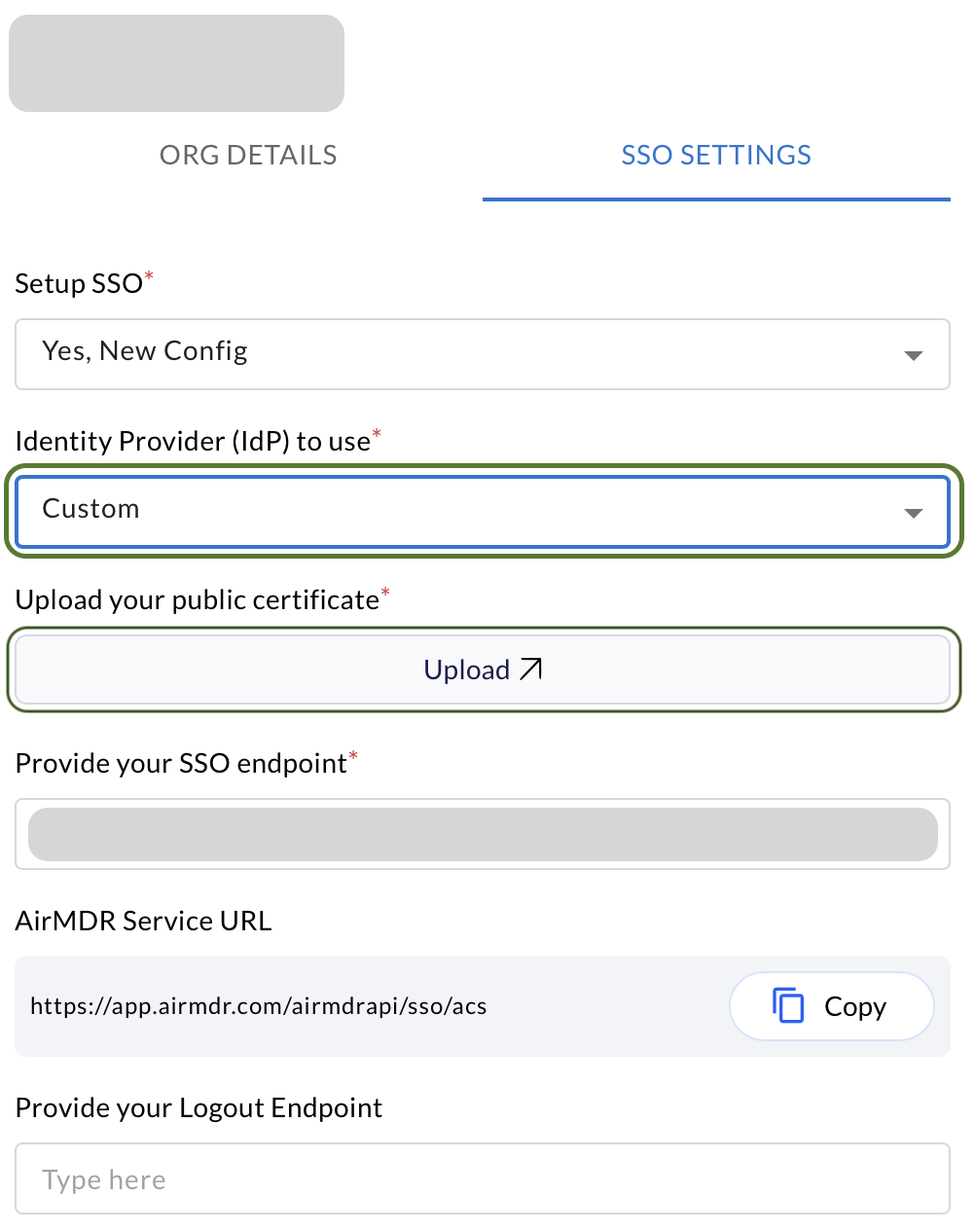
Task: Expand the Custom IdP dropdown caret
Action: pyautogui.click(x=913, y=513)
